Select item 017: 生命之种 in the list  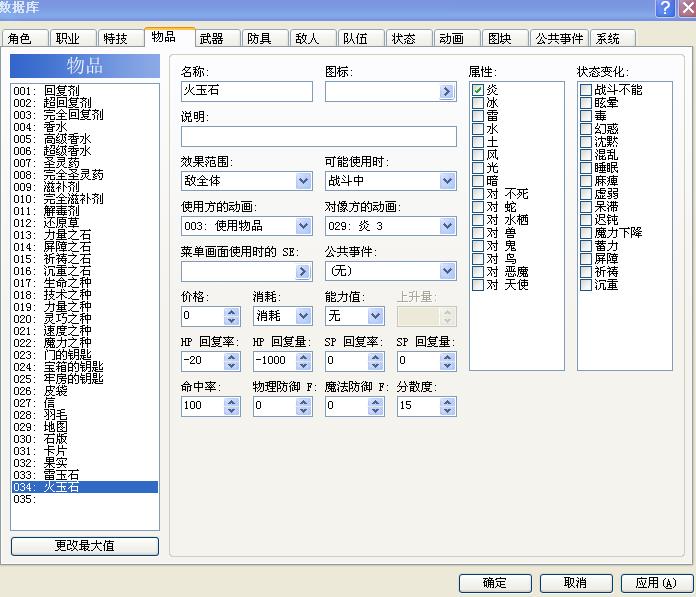pyautogui.click(x=85, y=283)
